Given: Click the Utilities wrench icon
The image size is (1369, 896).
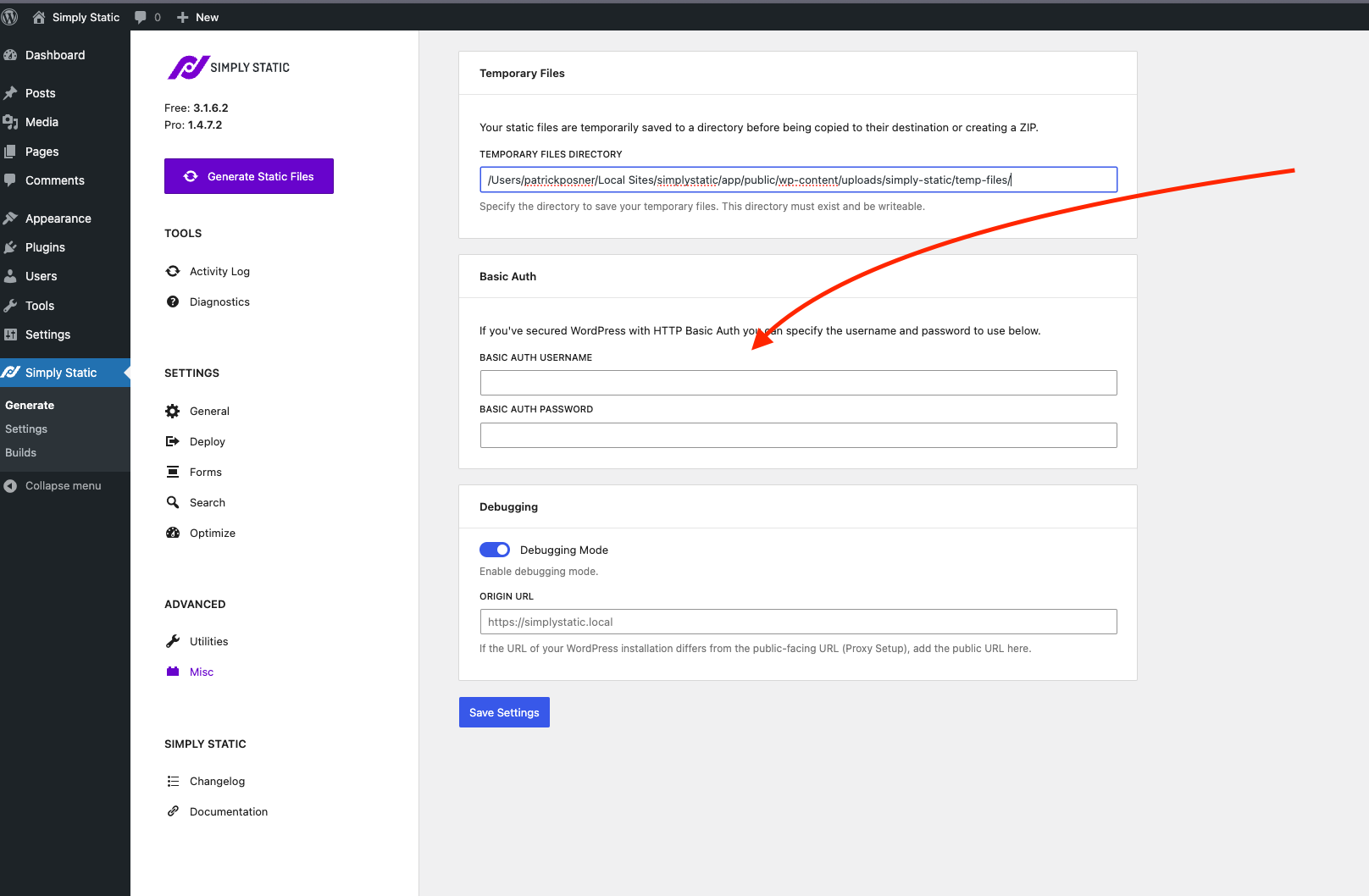Looking at the screenshot, I should tap(173, 641).
